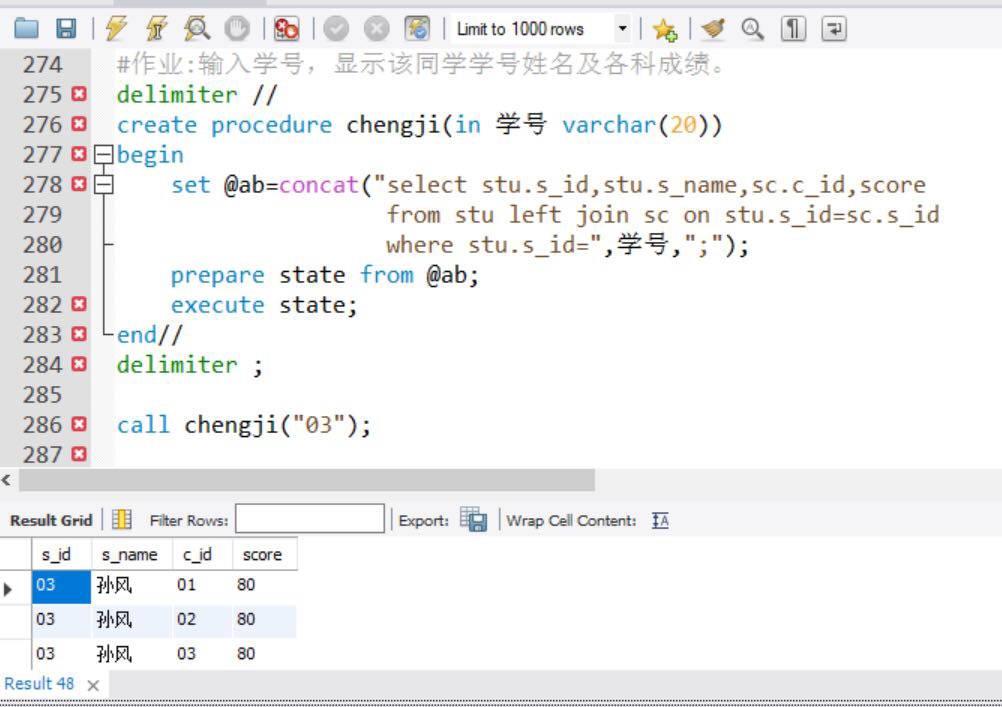Click error marker on line 276
The width and height of the screenshot is (1002, 707).
click(x=79, y=124)
